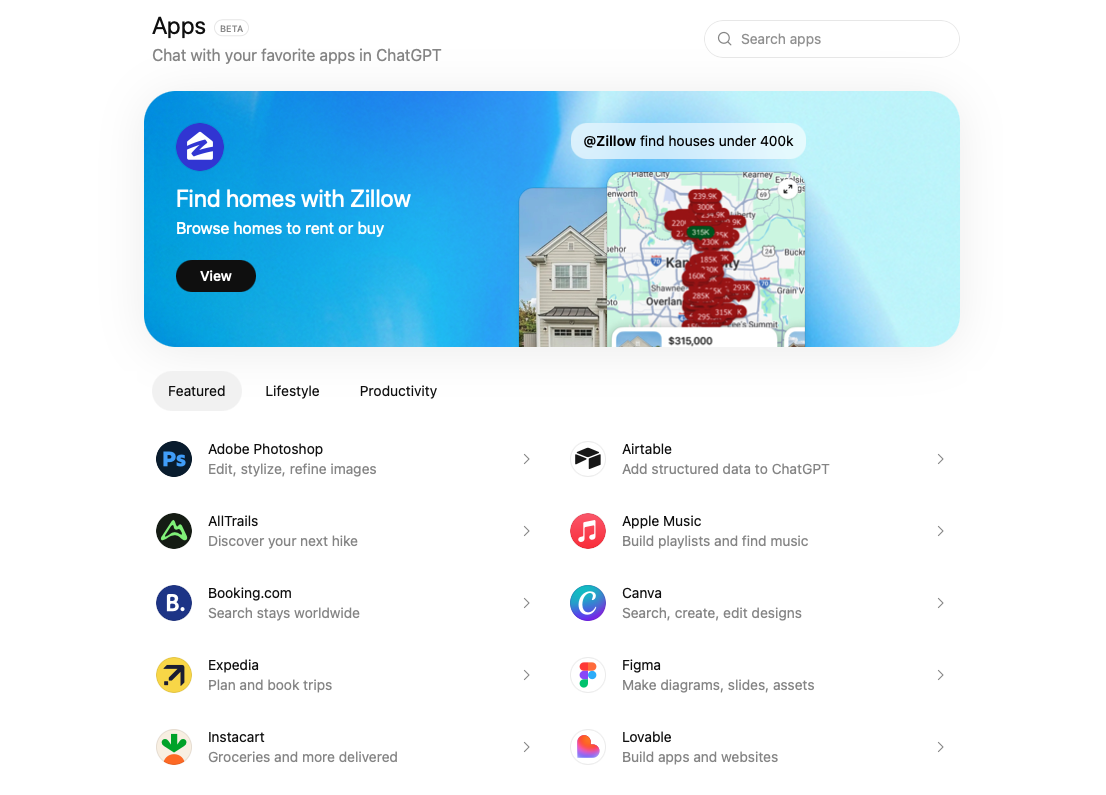Expand the Figma row chevron

click(940, 675)
